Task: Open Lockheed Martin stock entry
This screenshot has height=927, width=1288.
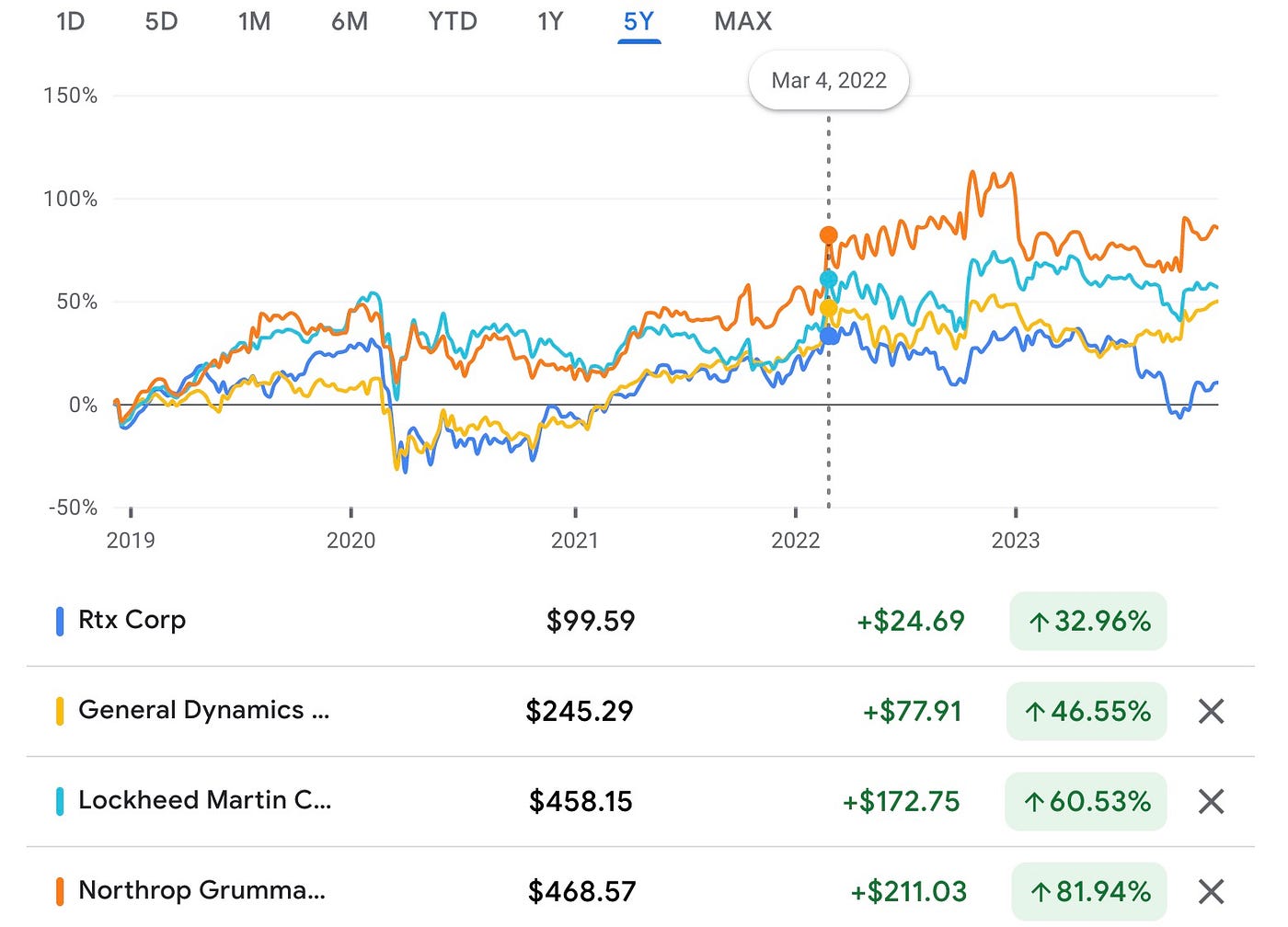Action: [204, 800]
